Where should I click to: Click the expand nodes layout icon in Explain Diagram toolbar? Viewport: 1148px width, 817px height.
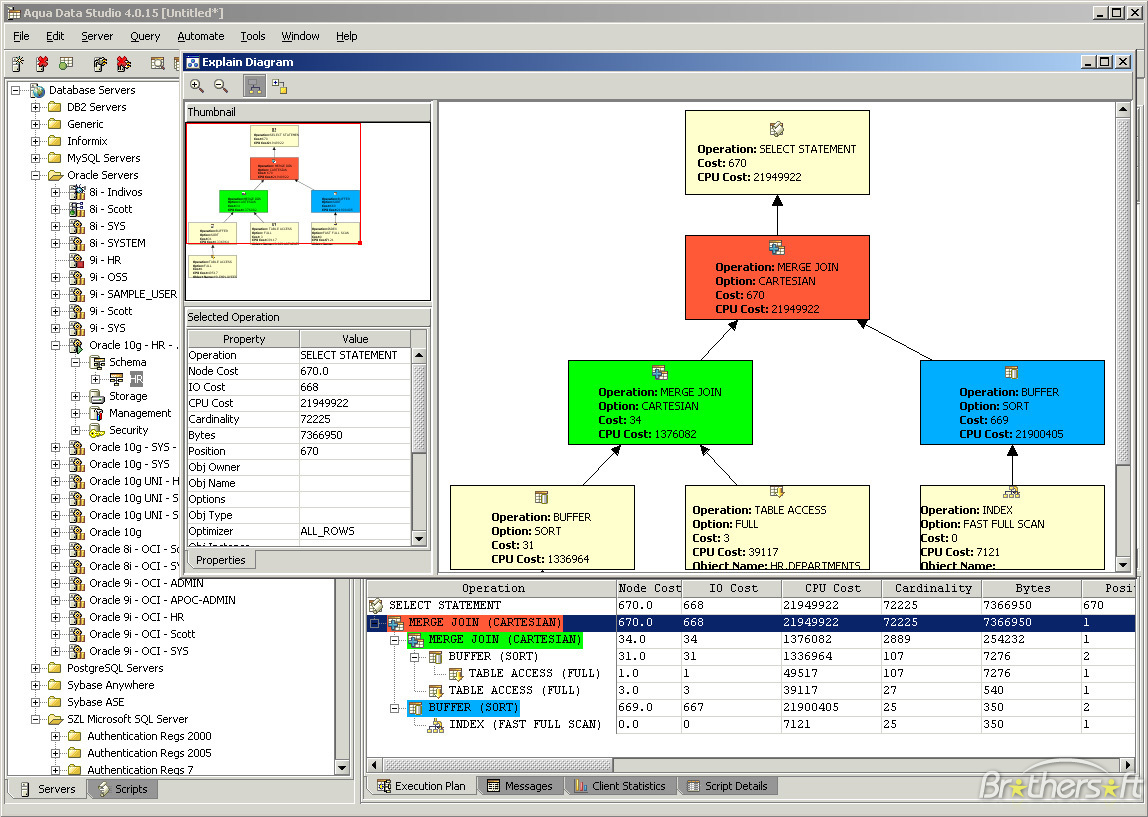click(x=279, y=86)
